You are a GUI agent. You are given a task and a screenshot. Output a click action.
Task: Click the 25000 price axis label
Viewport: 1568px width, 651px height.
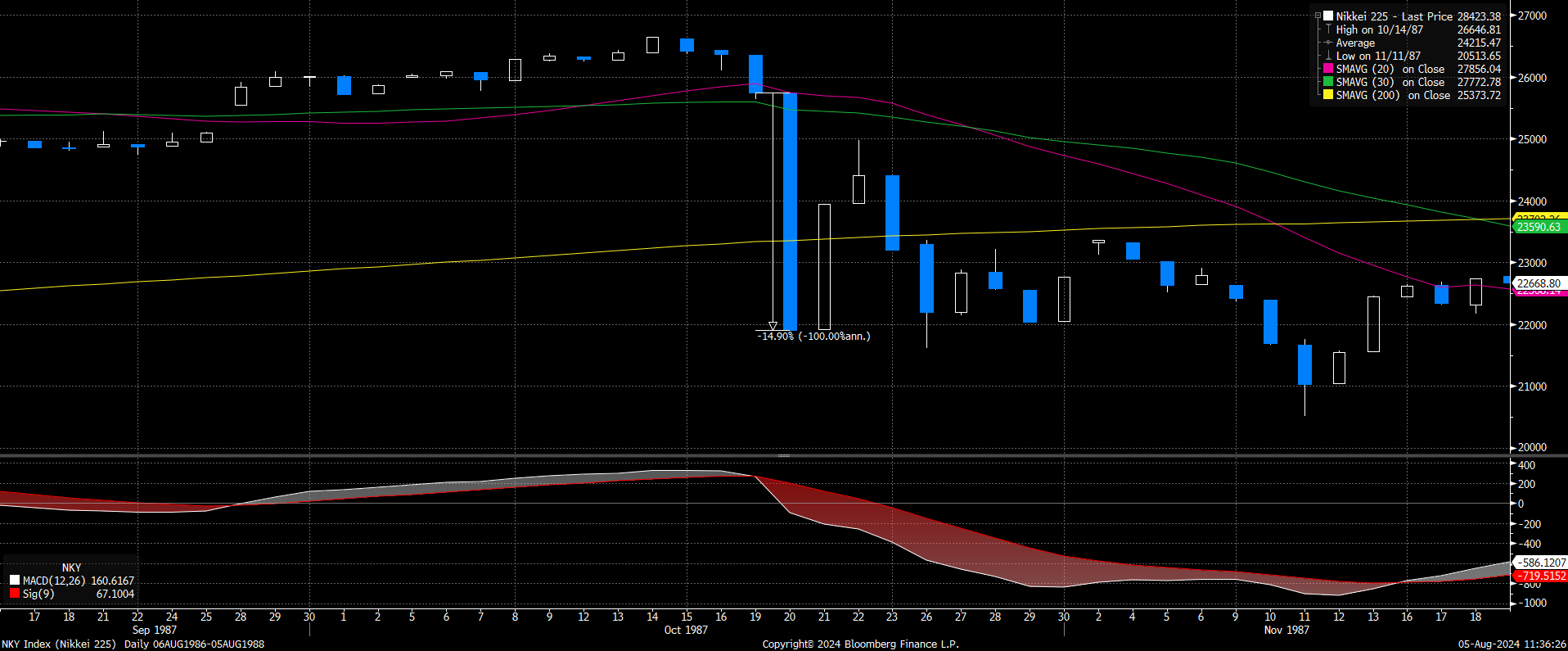[1532, 139]
